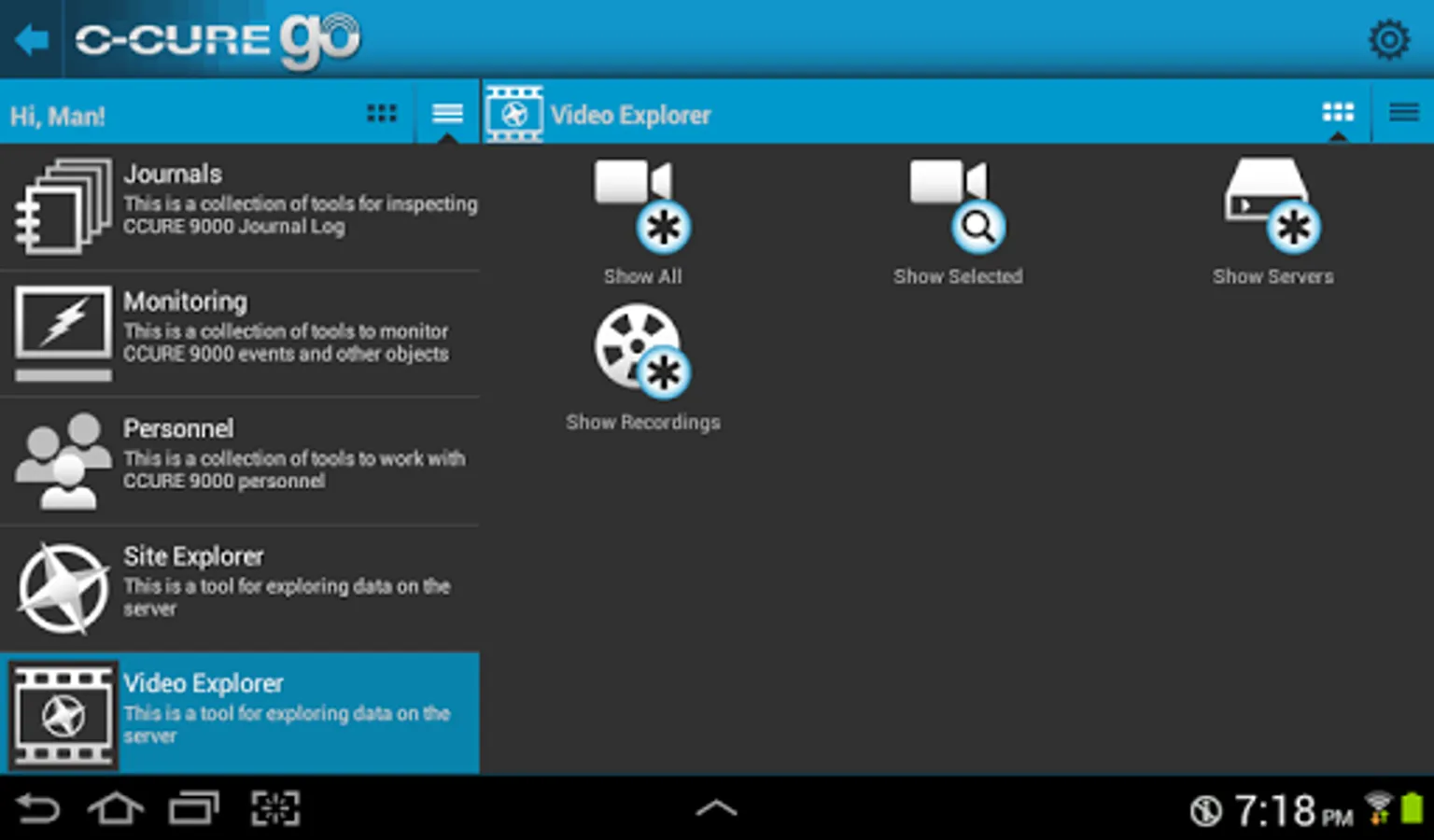Tap the status icon left of the clock
1434x840 pixels.
pos(1205,810)
